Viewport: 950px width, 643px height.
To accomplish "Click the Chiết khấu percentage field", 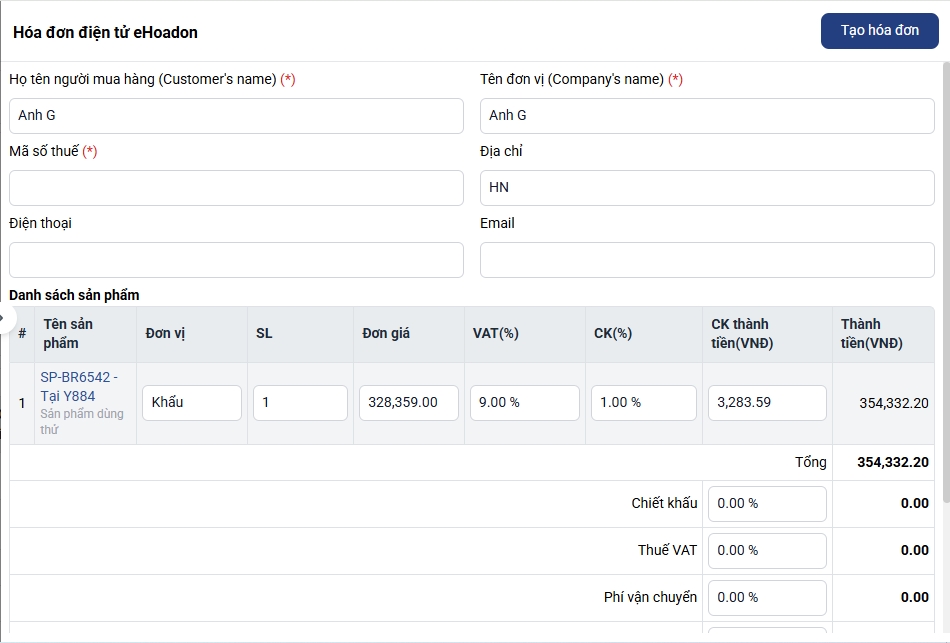I will [767, 504].
